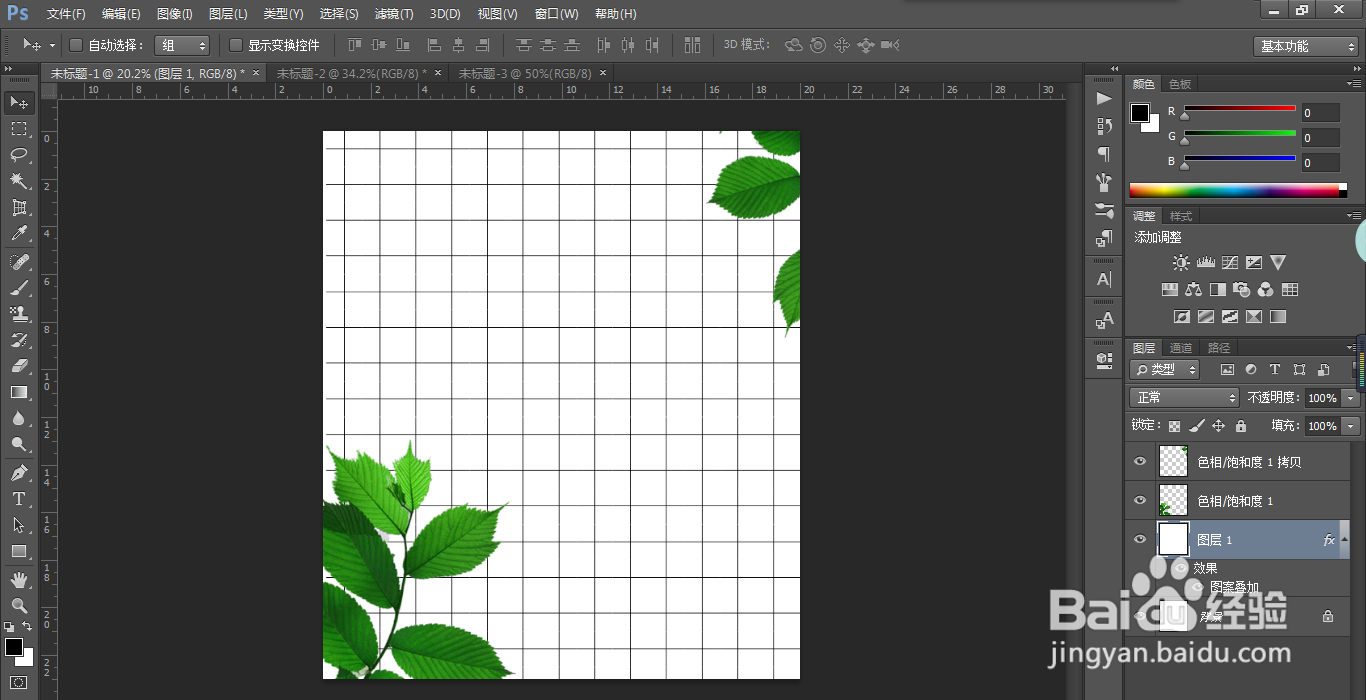1366x700 pixels.
Task: Pick the Eyedropper tool
Action: tap(19, 234)
